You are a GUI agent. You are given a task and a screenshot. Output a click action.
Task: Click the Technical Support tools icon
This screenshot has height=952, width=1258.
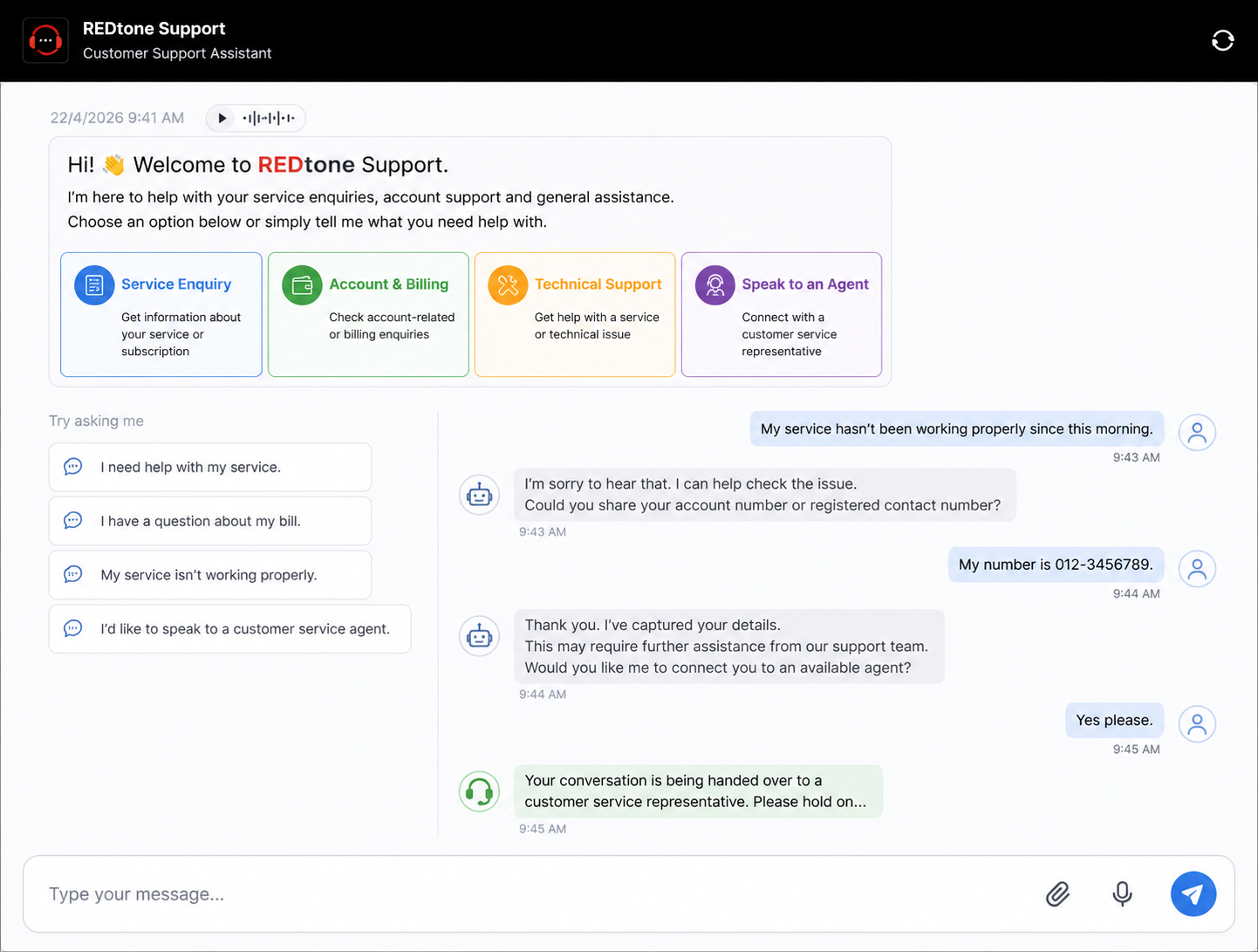click(x=508, y=284)
